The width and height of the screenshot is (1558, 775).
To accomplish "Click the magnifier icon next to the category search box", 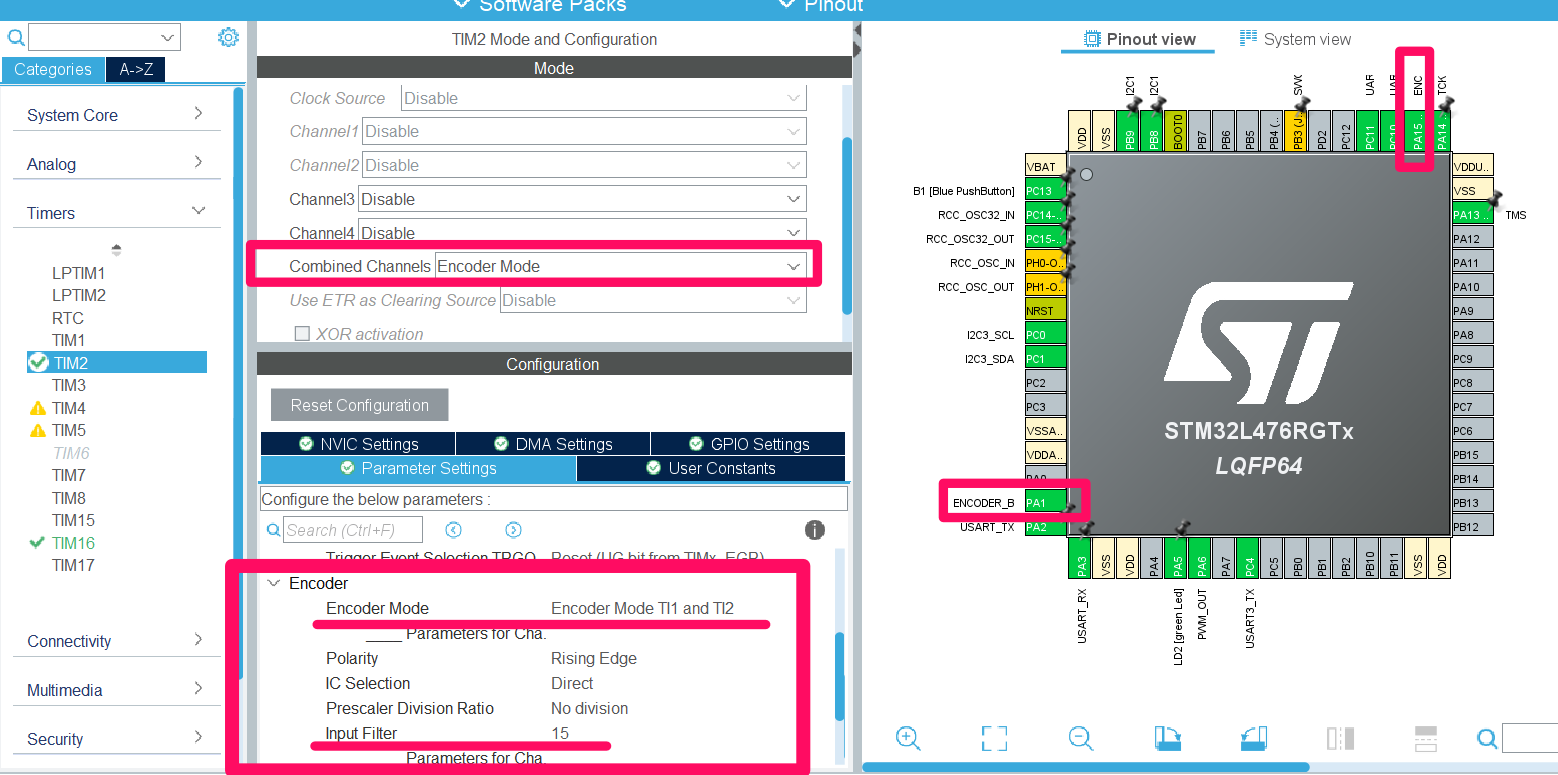I will tap(16, 38).
